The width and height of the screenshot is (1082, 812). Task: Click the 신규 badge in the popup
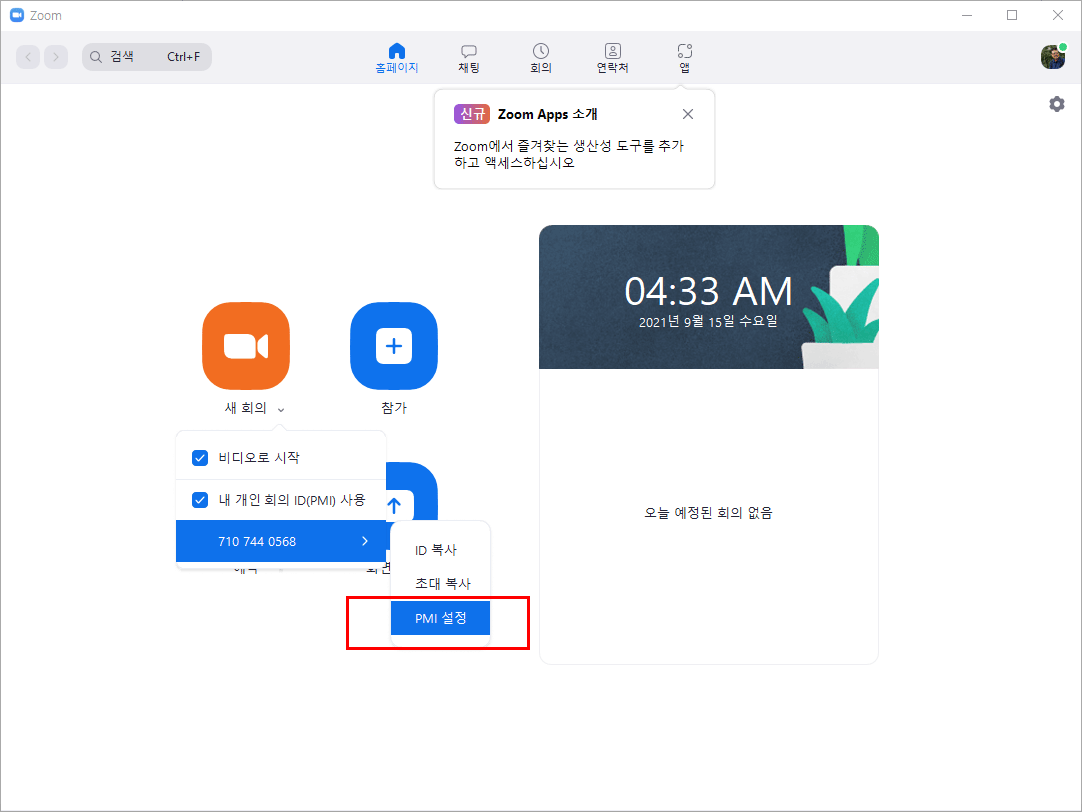471,114
